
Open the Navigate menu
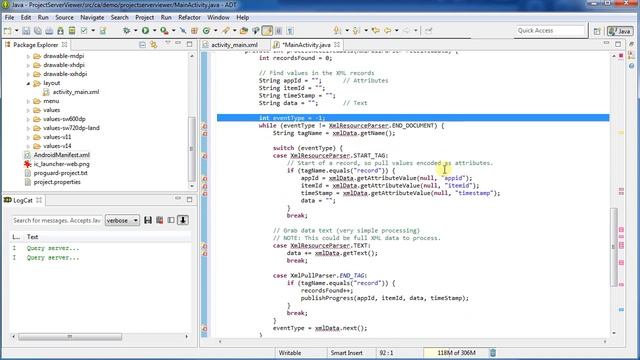tap(92, 18)
